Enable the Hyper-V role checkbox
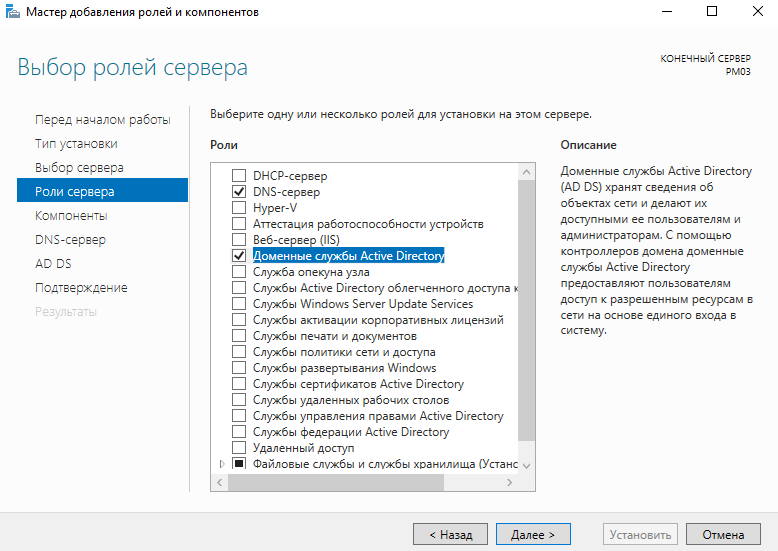The height and width of the screenshot is (551, 778). 239,207
